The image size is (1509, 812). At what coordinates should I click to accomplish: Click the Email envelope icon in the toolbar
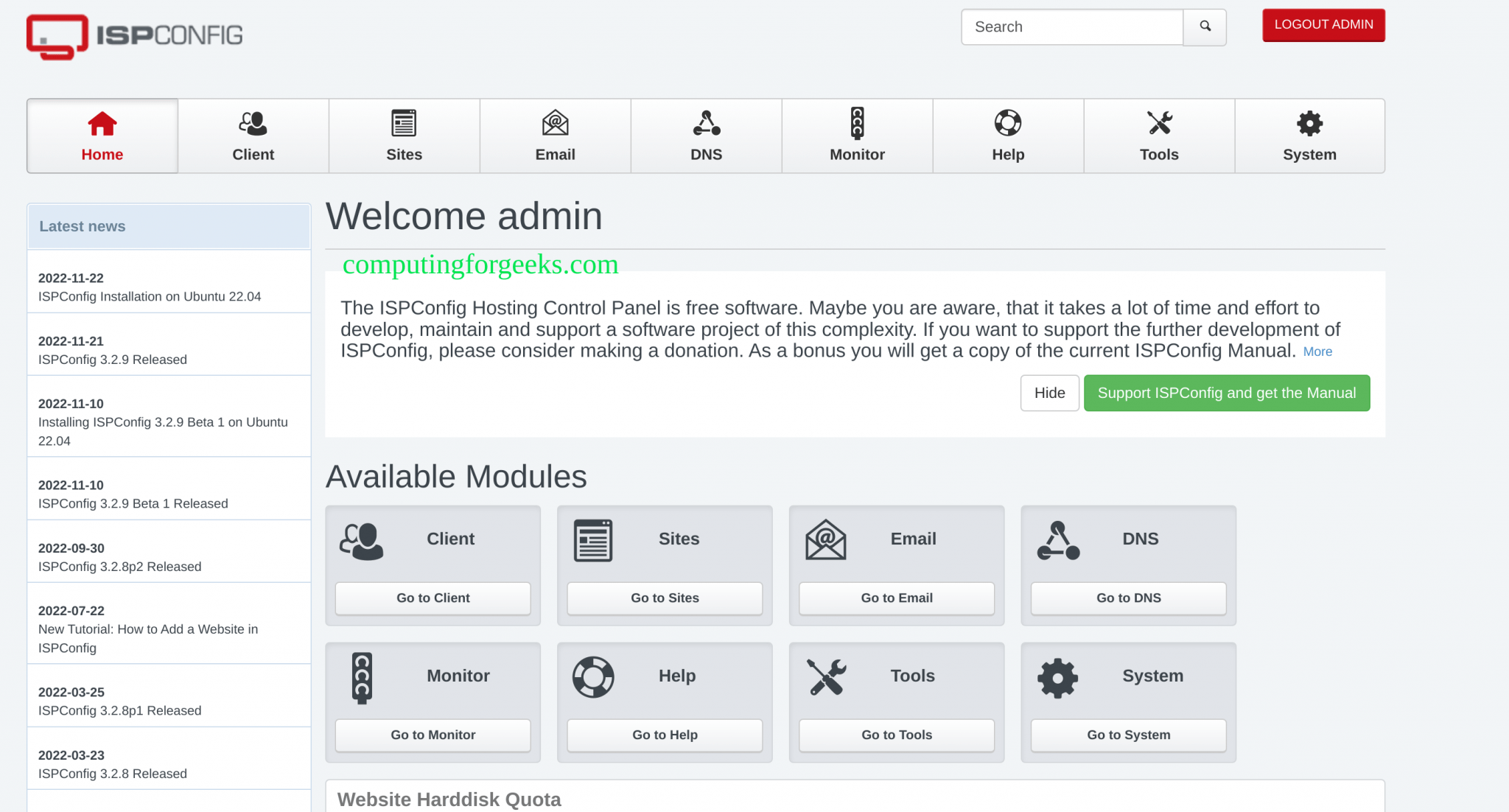tap(555, 124)
